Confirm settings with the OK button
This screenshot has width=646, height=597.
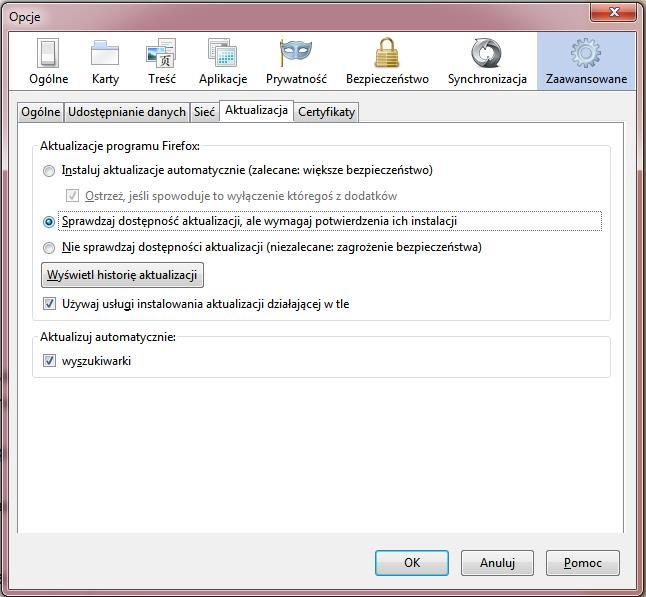click(x=412, y=563)
